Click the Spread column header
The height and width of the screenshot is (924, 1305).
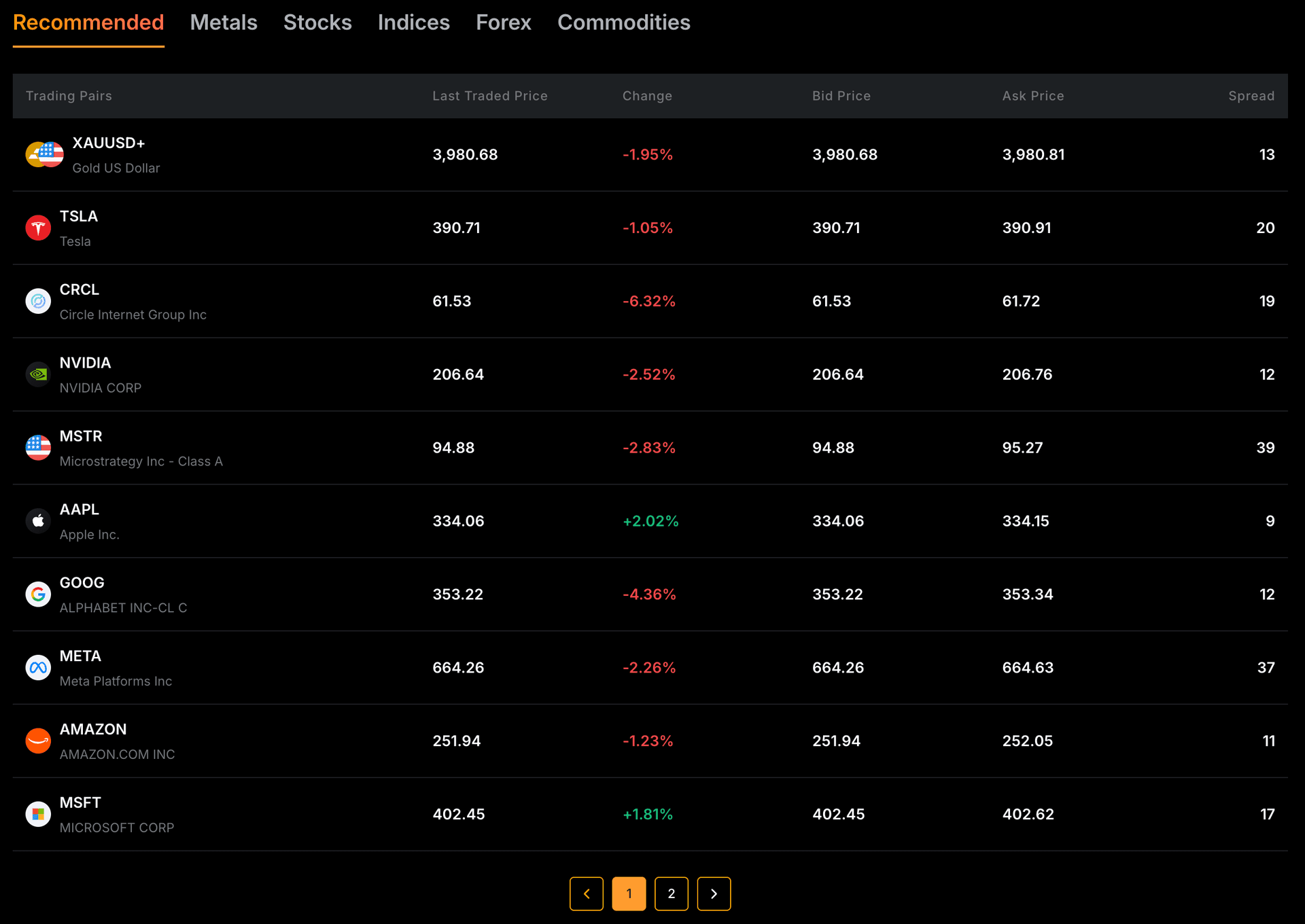point(1251,96)
